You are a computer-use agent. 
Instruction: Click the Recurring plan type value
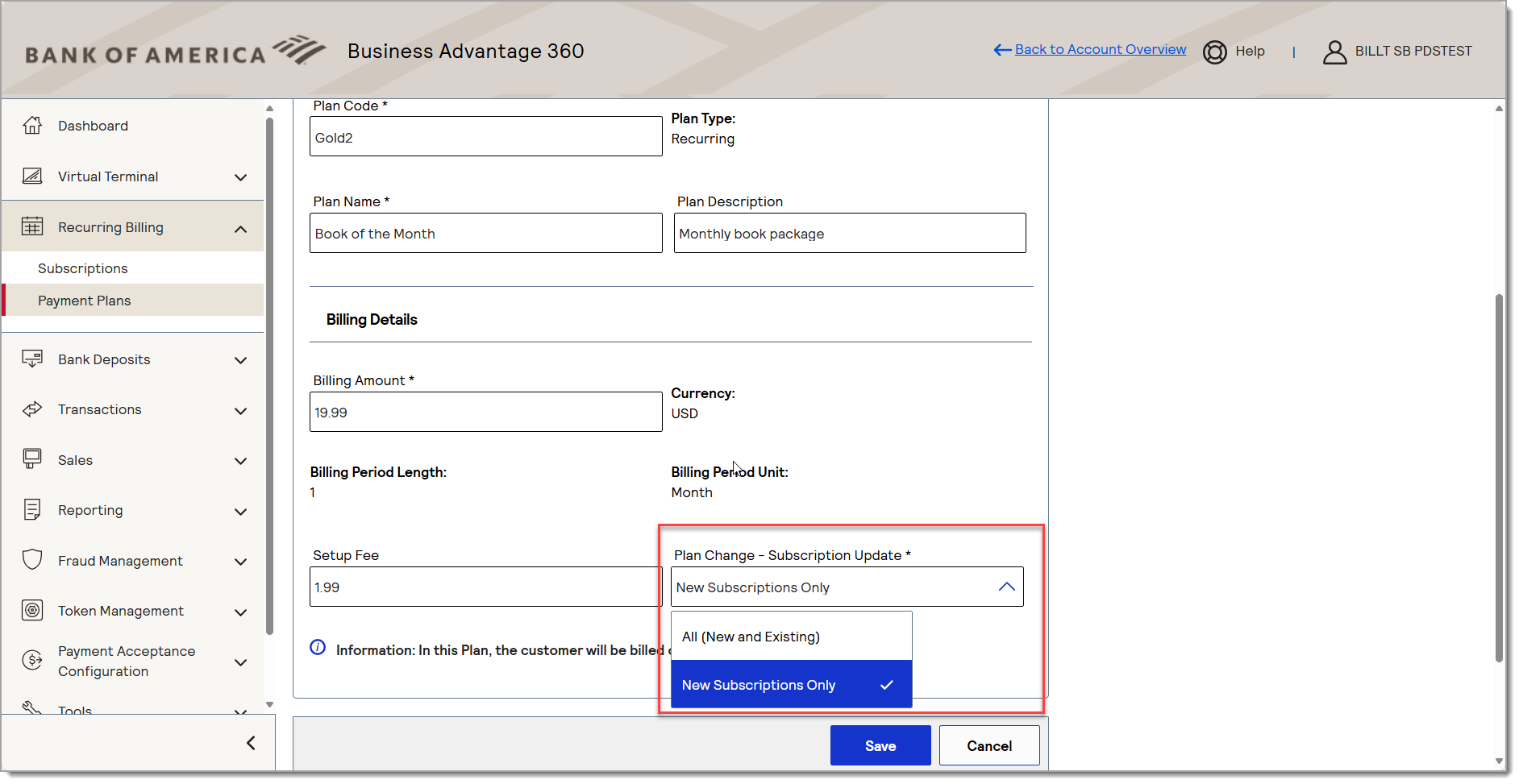pyautogui.click(x=703, y=139)
